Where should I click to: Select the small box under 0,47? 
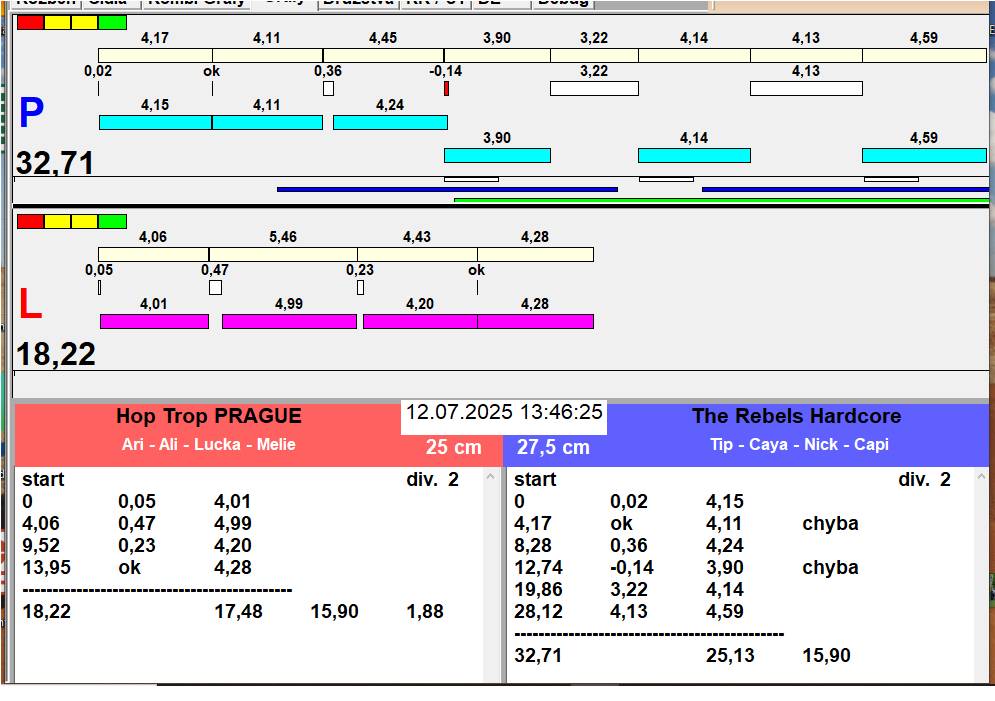215,287
